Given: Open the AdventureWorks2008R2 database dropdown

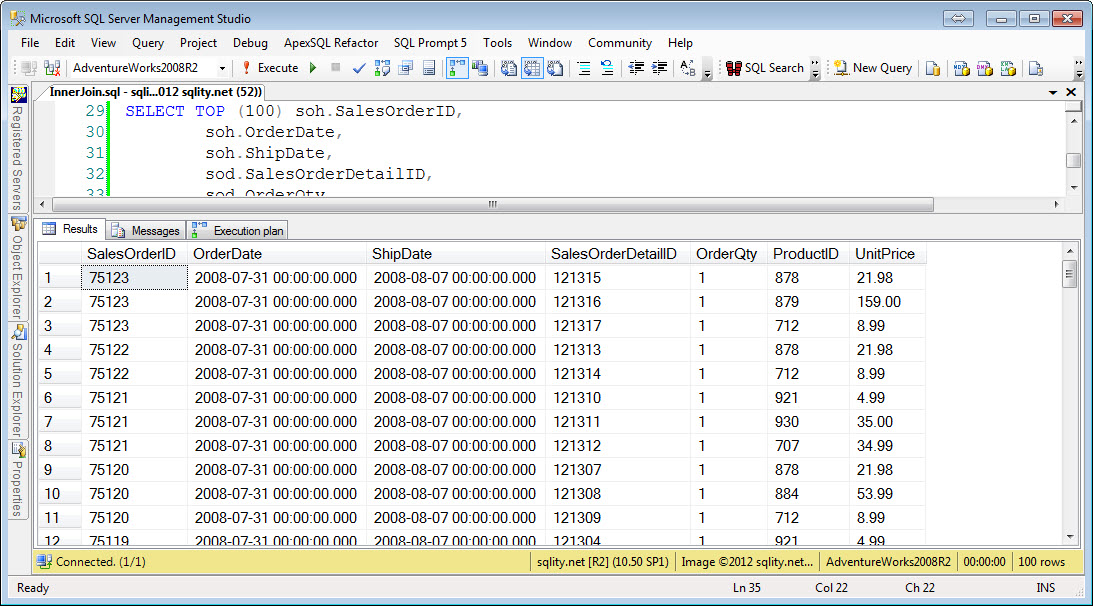Looking at the screenshot, I should coord(221,68).
